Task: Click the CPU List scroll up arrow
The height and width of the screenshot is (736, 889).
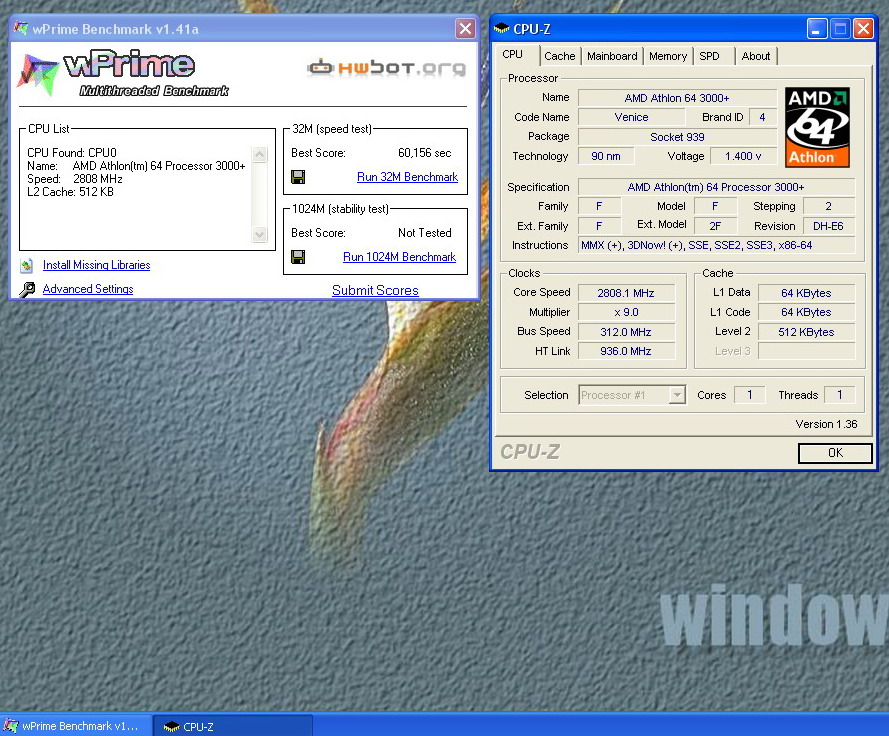Action: tap(260, 154)
